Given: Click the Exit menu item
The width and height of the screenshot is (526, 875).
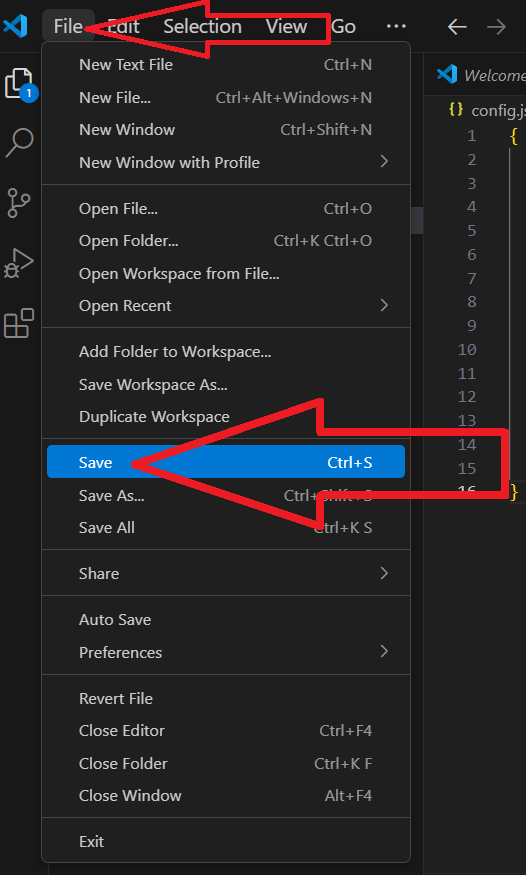Looking at the screenshot, I should tap(226, 842).
